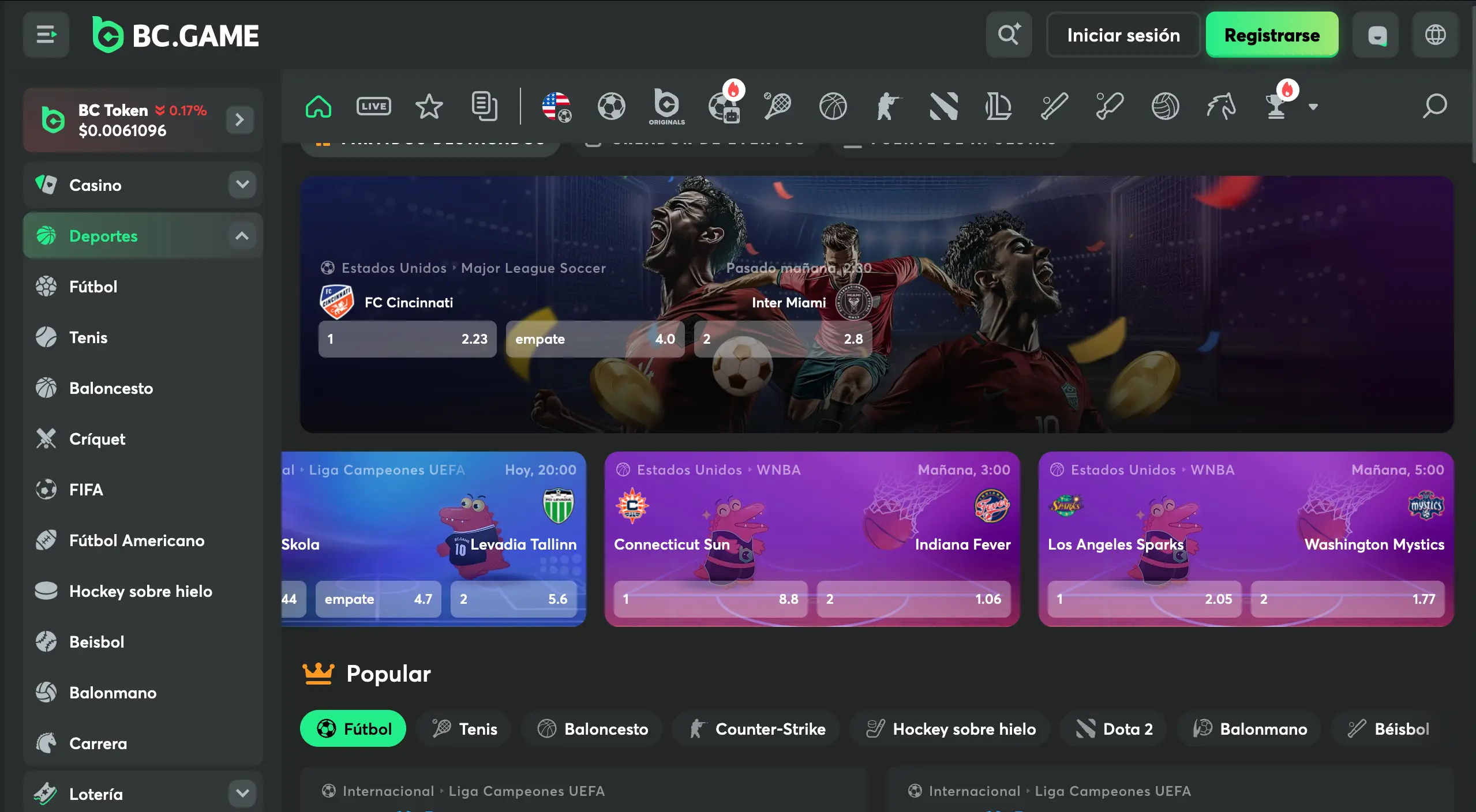Bet on Inter Miami at 2.8

tap(783, 339)
